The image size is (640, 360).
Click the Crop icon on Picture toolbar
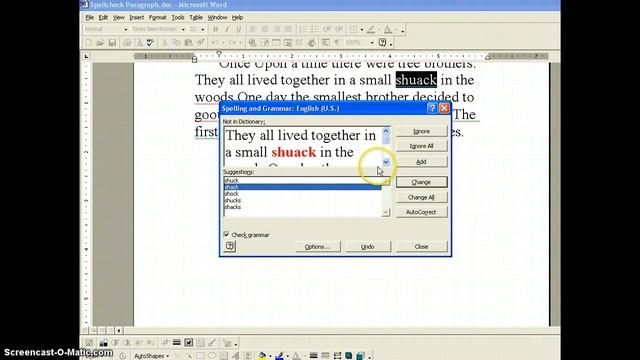pyautogui.click(x=165, y=342)
